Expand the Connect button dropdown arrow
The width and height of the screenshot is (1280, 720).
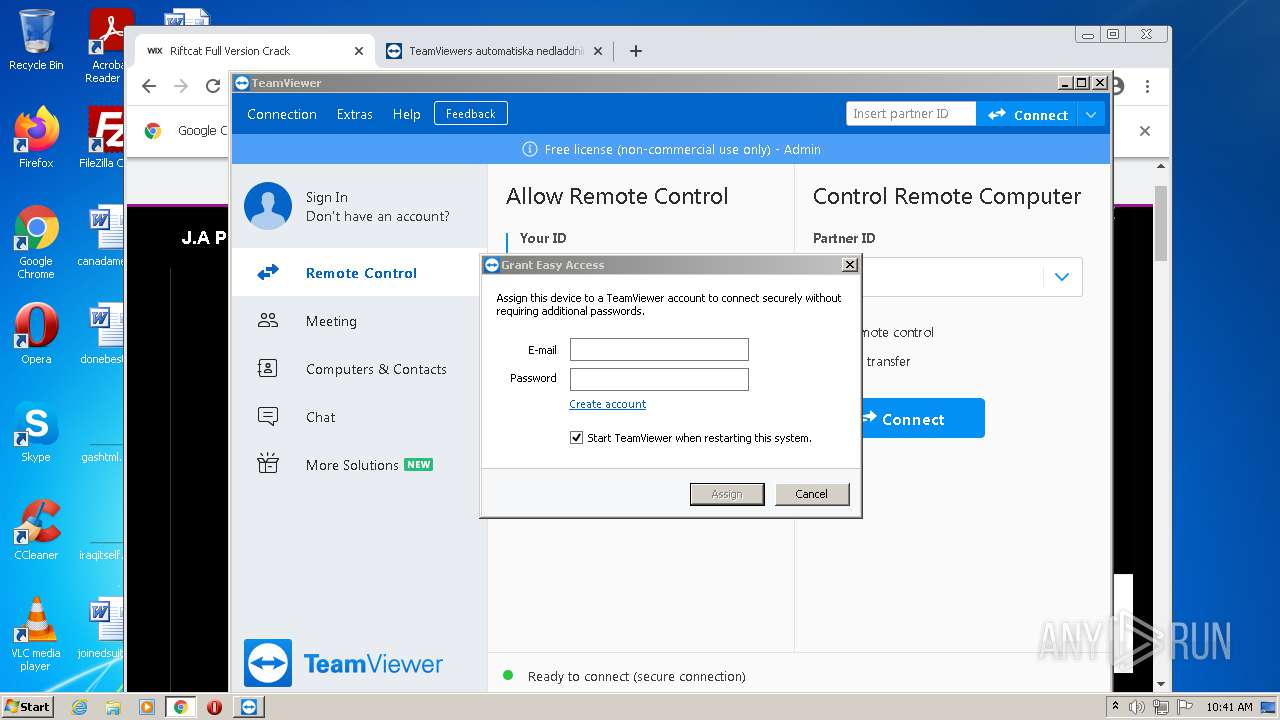(1091, 115)
